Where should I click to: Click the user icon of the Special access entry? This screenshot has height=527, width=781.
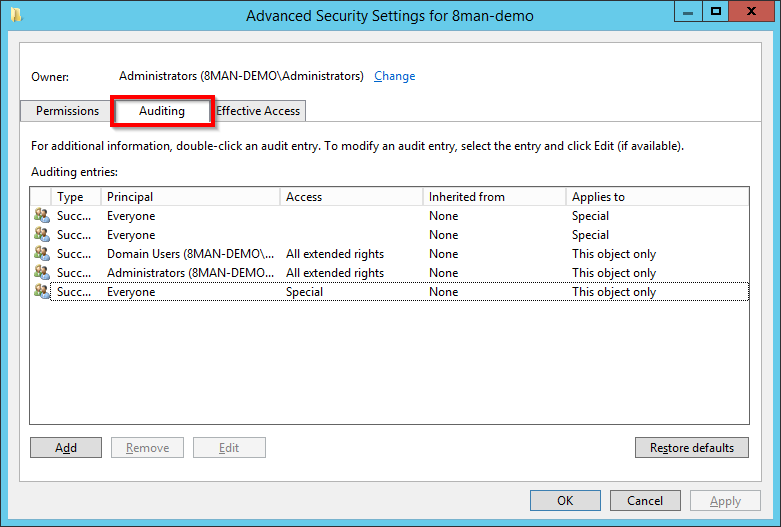click(42, 292)
